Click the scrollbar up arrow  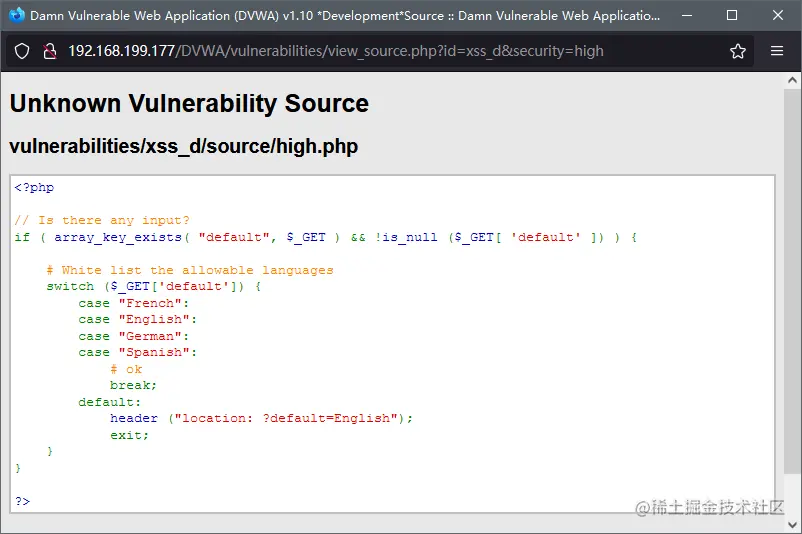(792, 80)
